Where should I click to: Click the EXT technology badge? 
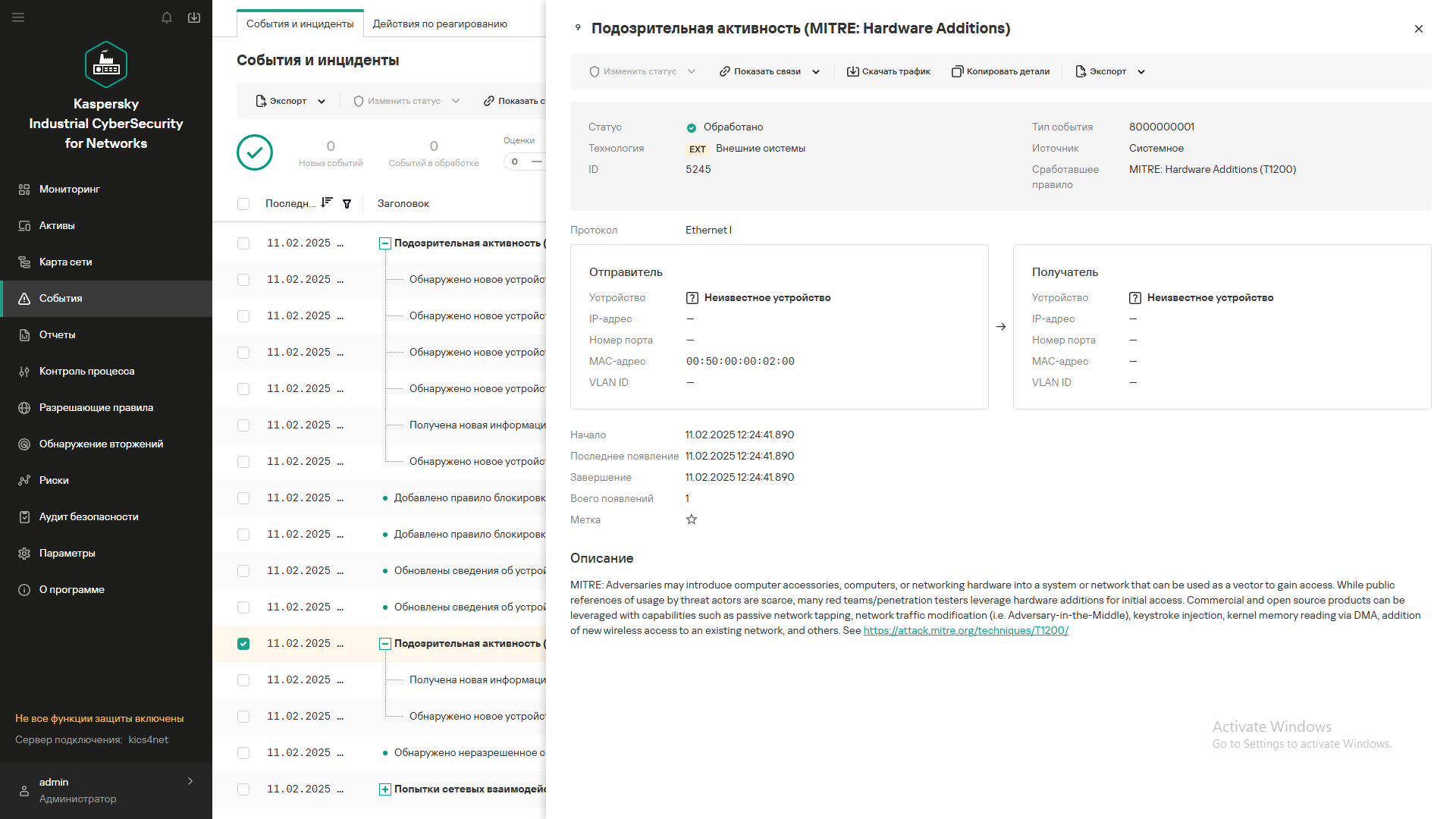pyautogui.click(x=698, y=149)
